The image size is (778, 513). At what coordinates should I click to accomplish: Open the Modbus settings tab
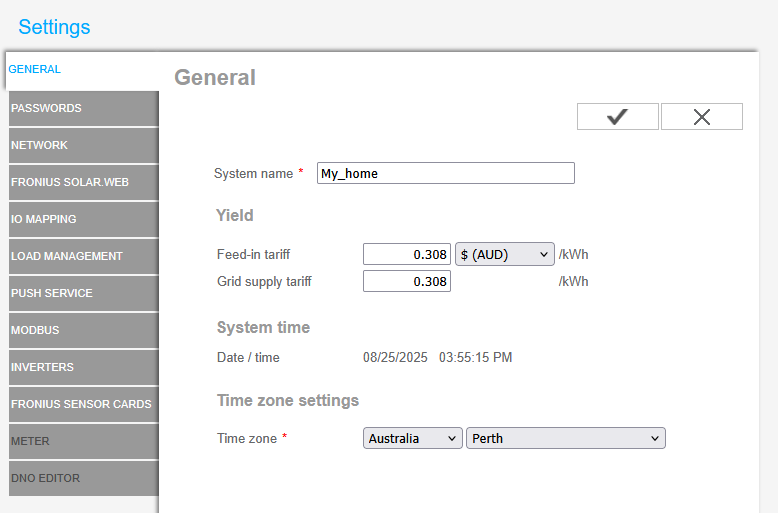[83, 330]
